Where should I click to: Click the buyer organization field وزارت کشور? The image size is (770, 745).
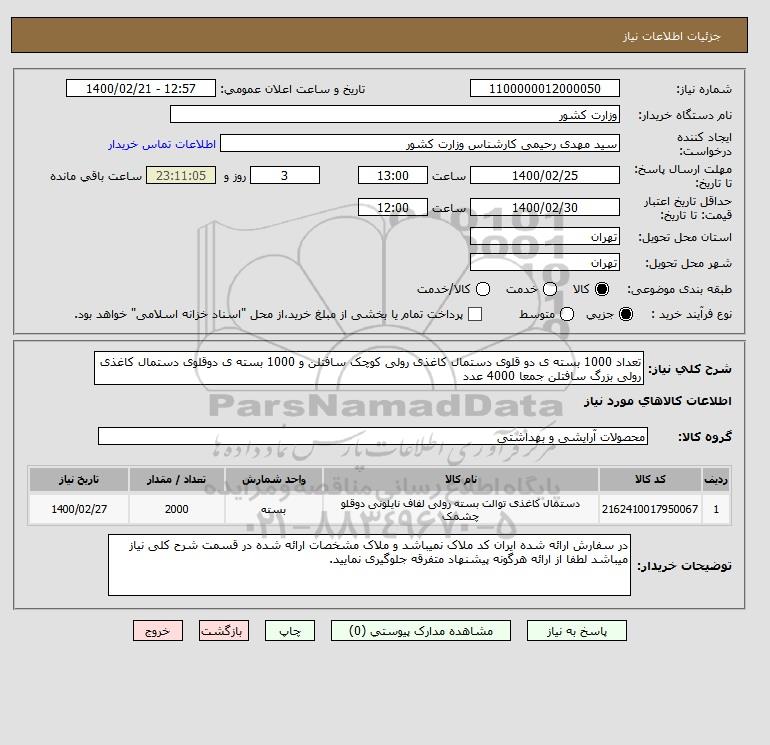click(x=395, y=114)
